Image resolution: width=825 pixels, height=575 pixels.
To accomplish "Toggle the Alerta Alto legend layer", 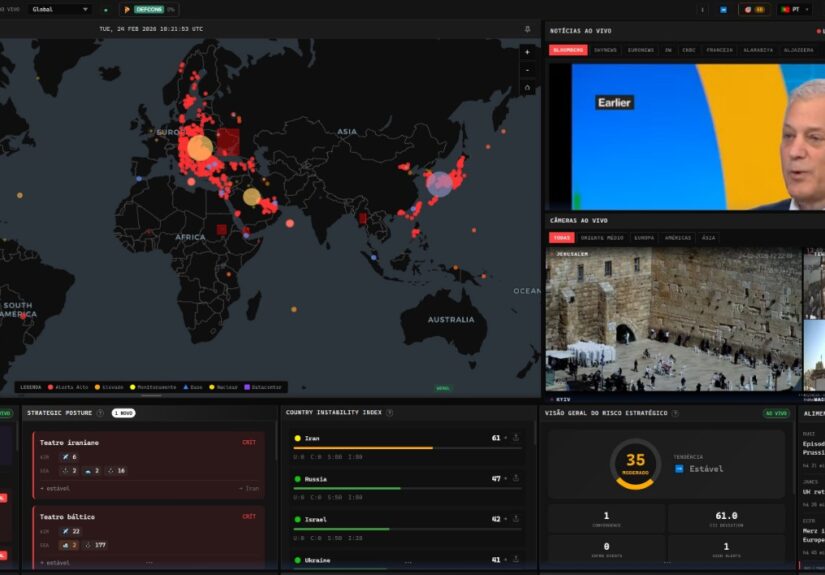I will (69, 387).
